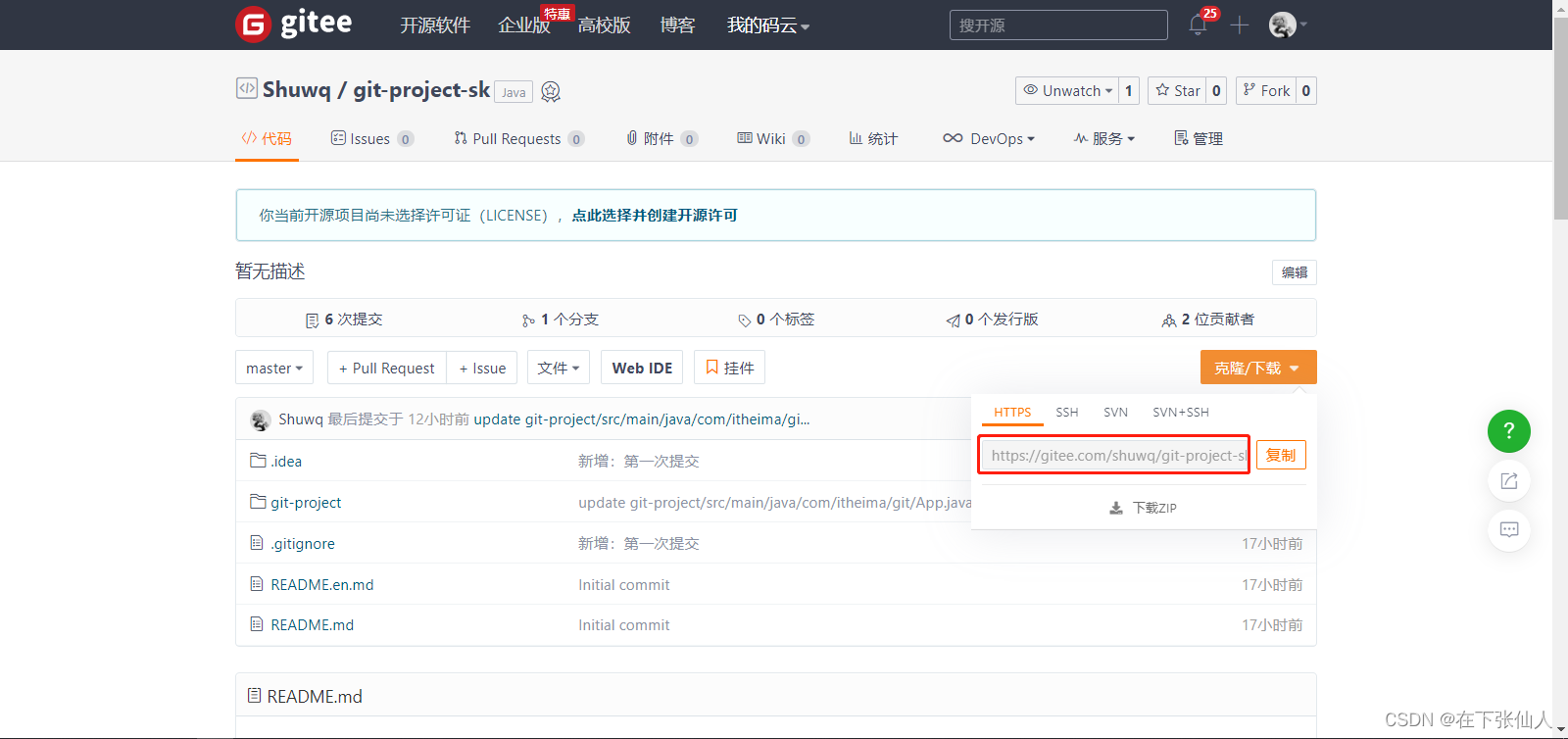Viewport: 1568px width, 739px height.
Task: Click the Fork count 0
Action: [x=1305, y=90]
